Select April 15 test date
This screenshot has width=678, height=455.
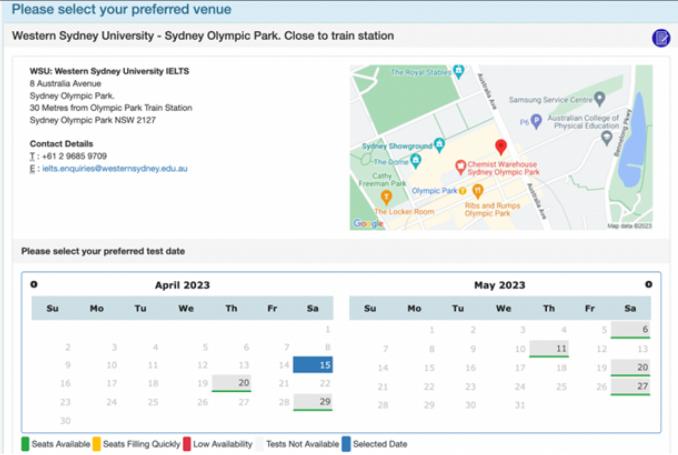[x=313, y=365]
